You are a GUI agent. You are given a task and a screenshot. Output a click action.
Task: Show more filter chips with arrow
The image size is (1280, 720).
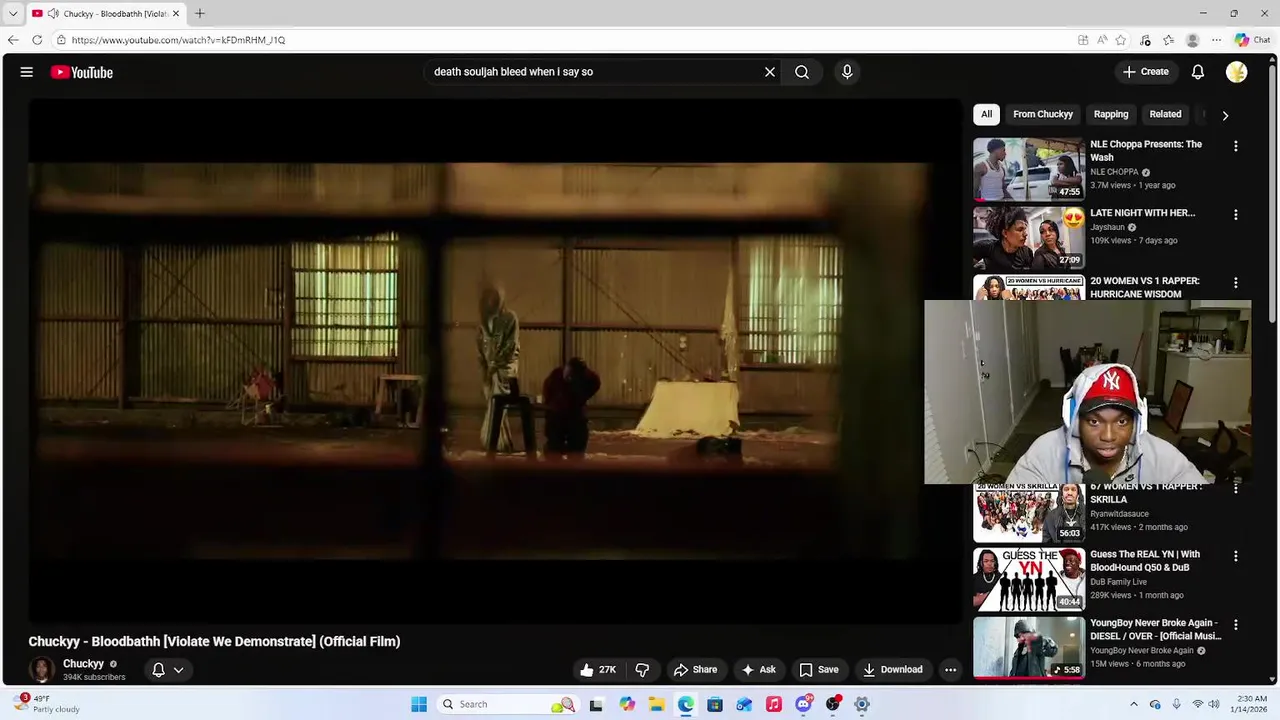click(x=1225, y=115)
